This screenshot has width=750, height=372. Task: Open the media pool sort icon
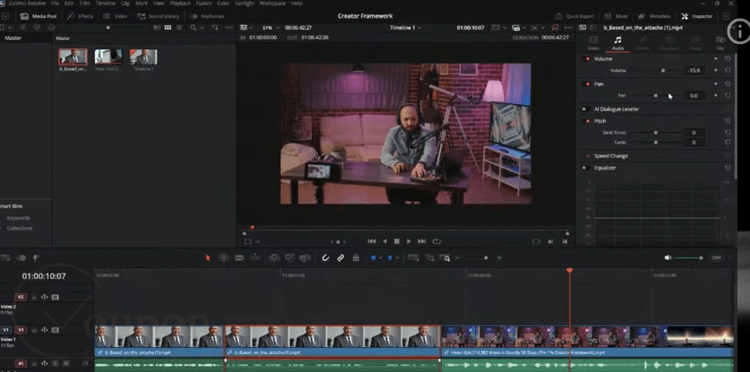coord(215,28)
